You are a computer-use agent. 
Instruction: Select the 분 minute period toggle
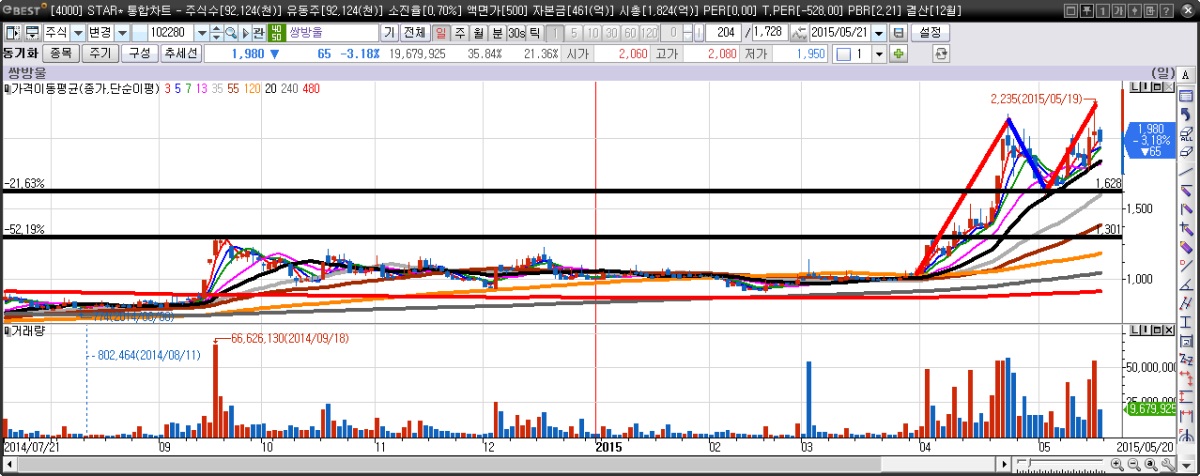pyautogui.click(x=496, y=33)
